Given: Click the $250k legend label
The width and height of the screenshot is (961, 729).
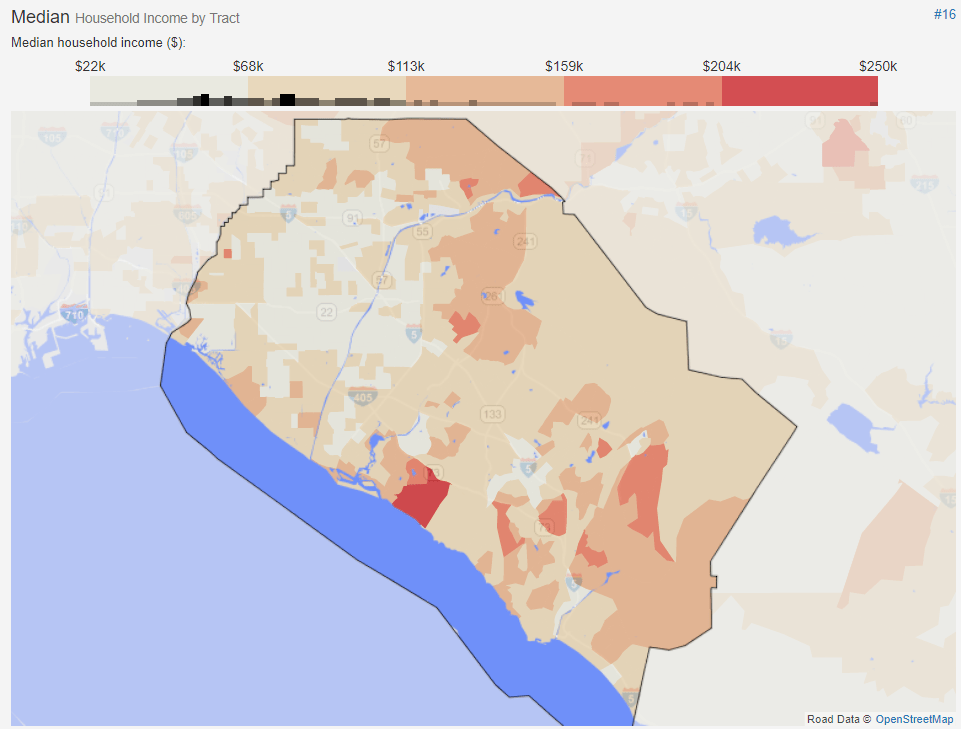Looking at the screenshot, I should tap(878, 66).
